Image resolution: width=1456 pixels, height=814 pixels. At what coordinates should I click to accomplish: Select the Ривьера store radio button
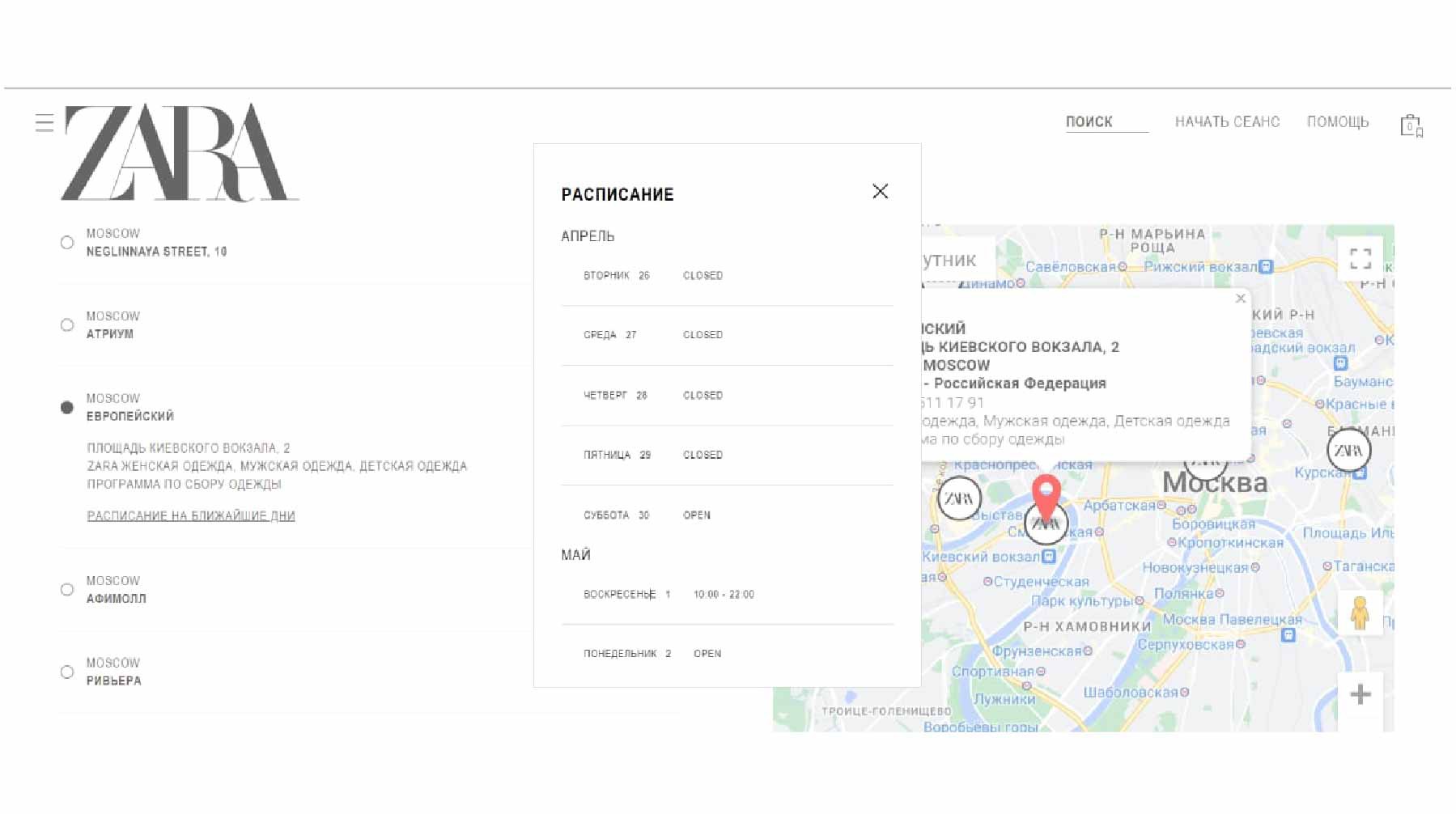67,672
